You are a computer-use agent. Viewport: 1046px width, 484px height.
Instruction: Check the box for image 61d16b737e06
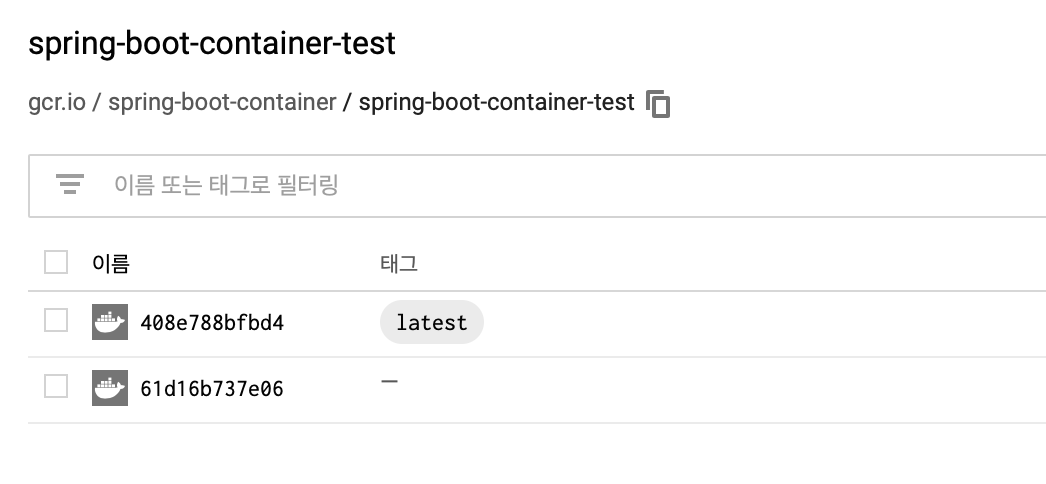(56, 387)
